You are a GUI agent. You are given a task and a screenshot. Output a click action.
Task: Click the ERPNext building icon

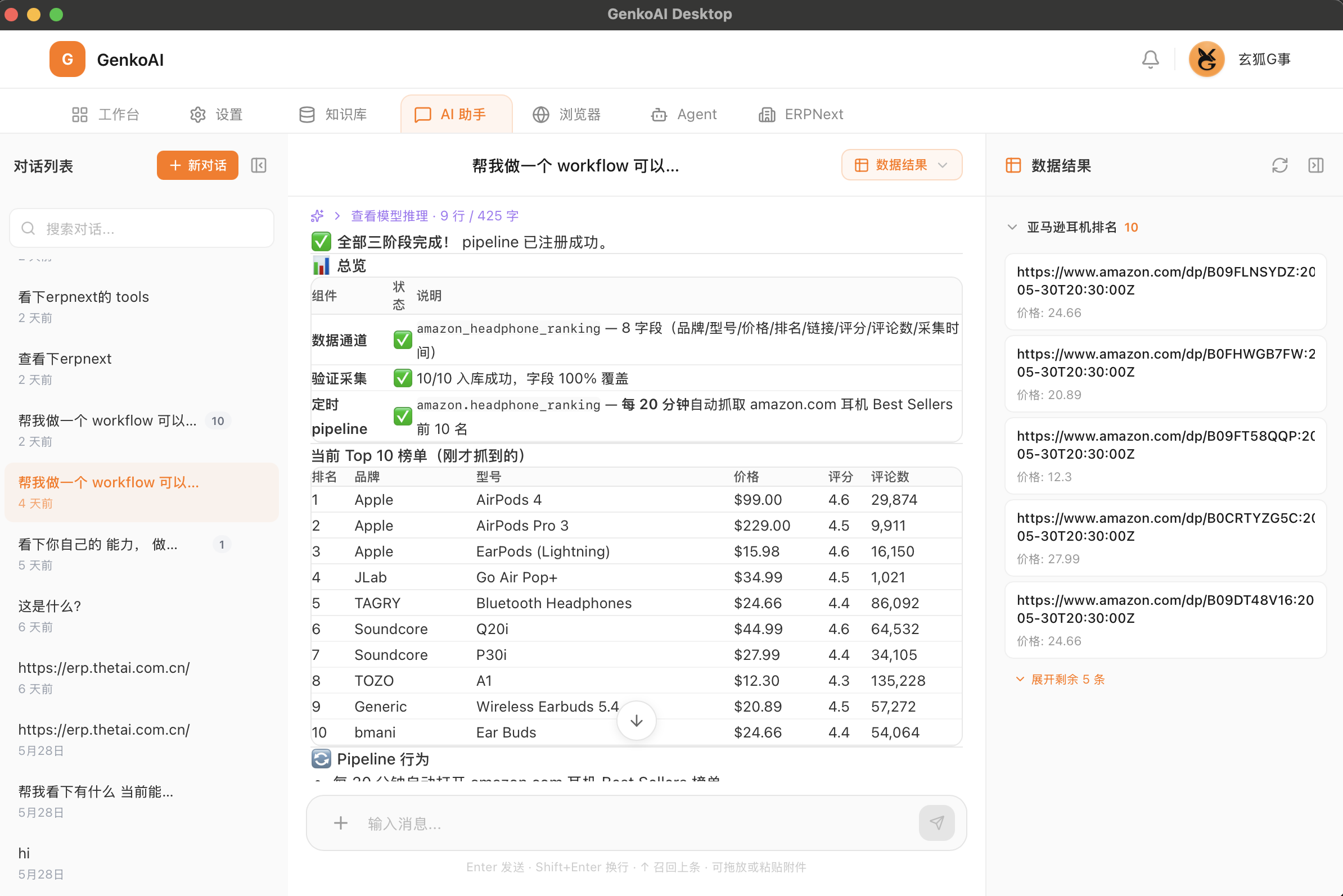pos(767,115)
